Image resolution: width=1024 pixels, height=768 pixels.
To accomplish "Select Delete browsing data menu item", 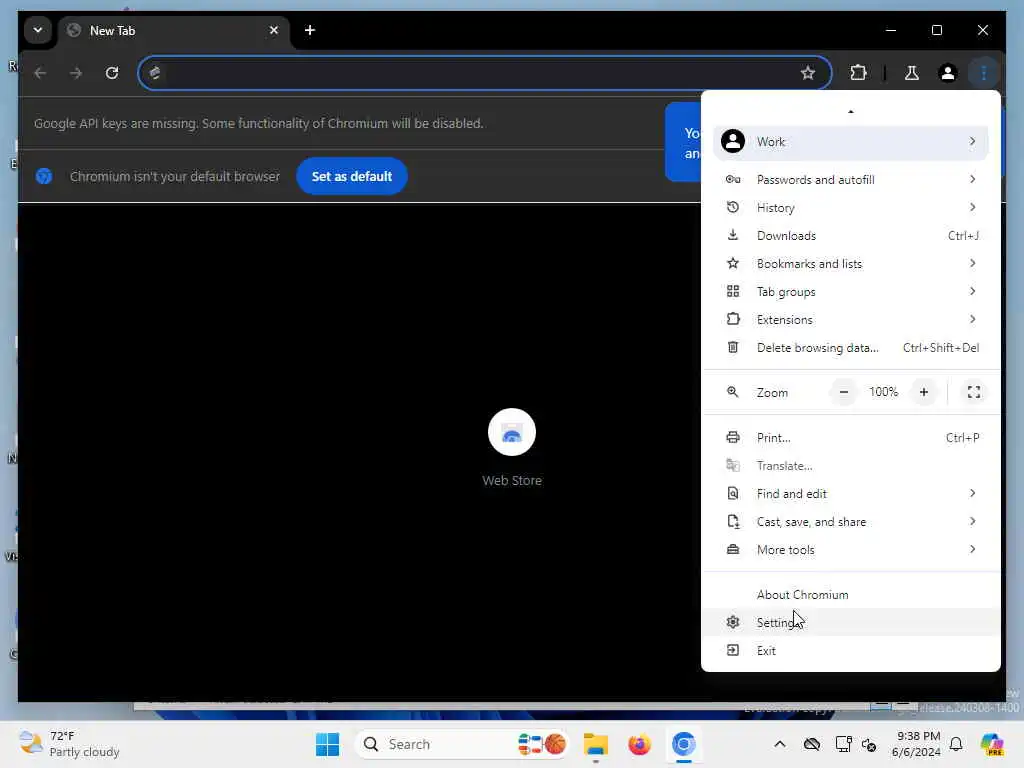I will click(850, 348).
